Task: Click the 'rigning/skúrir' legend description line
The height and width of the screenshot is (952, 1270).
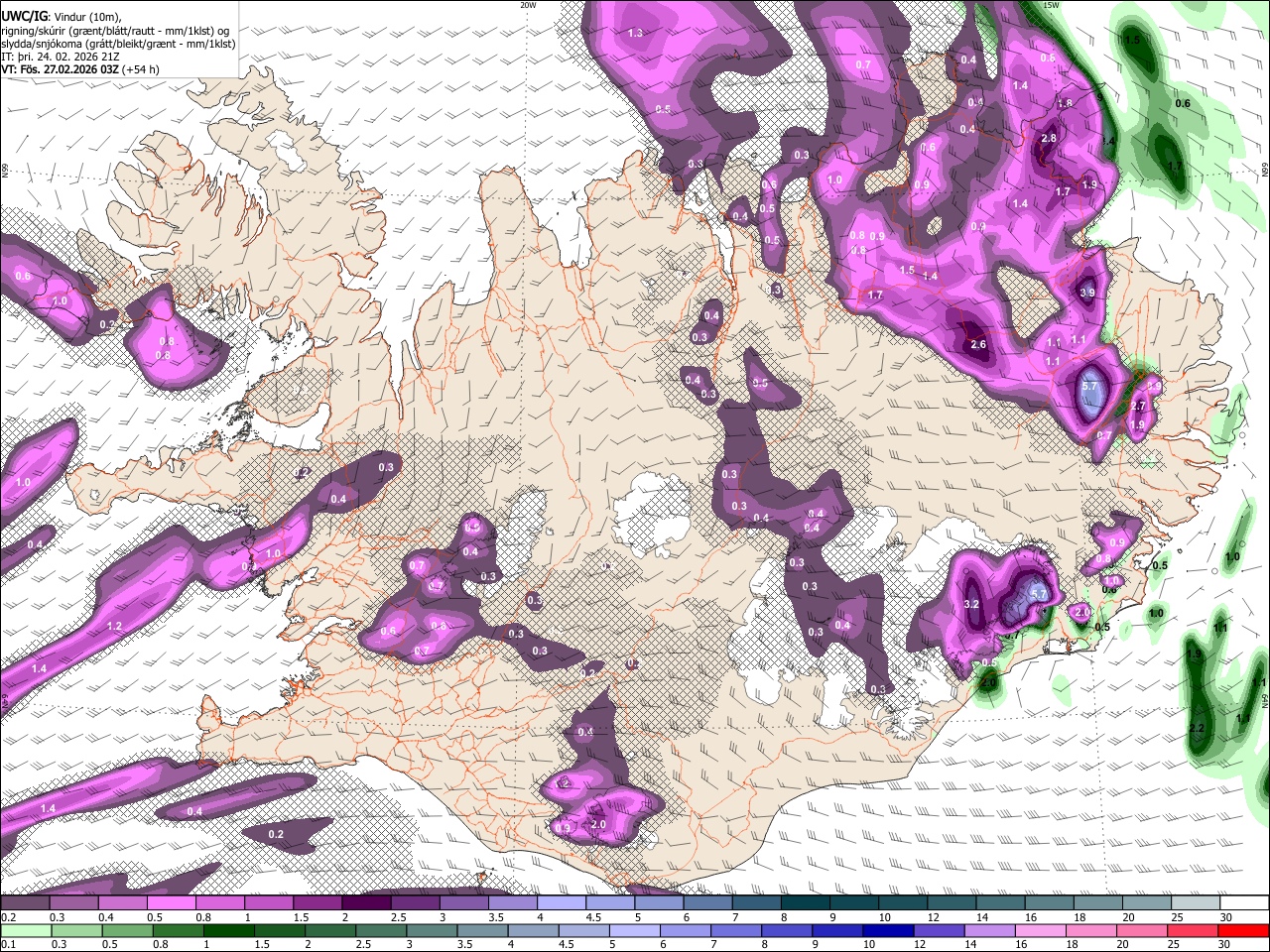Action: [115, 30]
